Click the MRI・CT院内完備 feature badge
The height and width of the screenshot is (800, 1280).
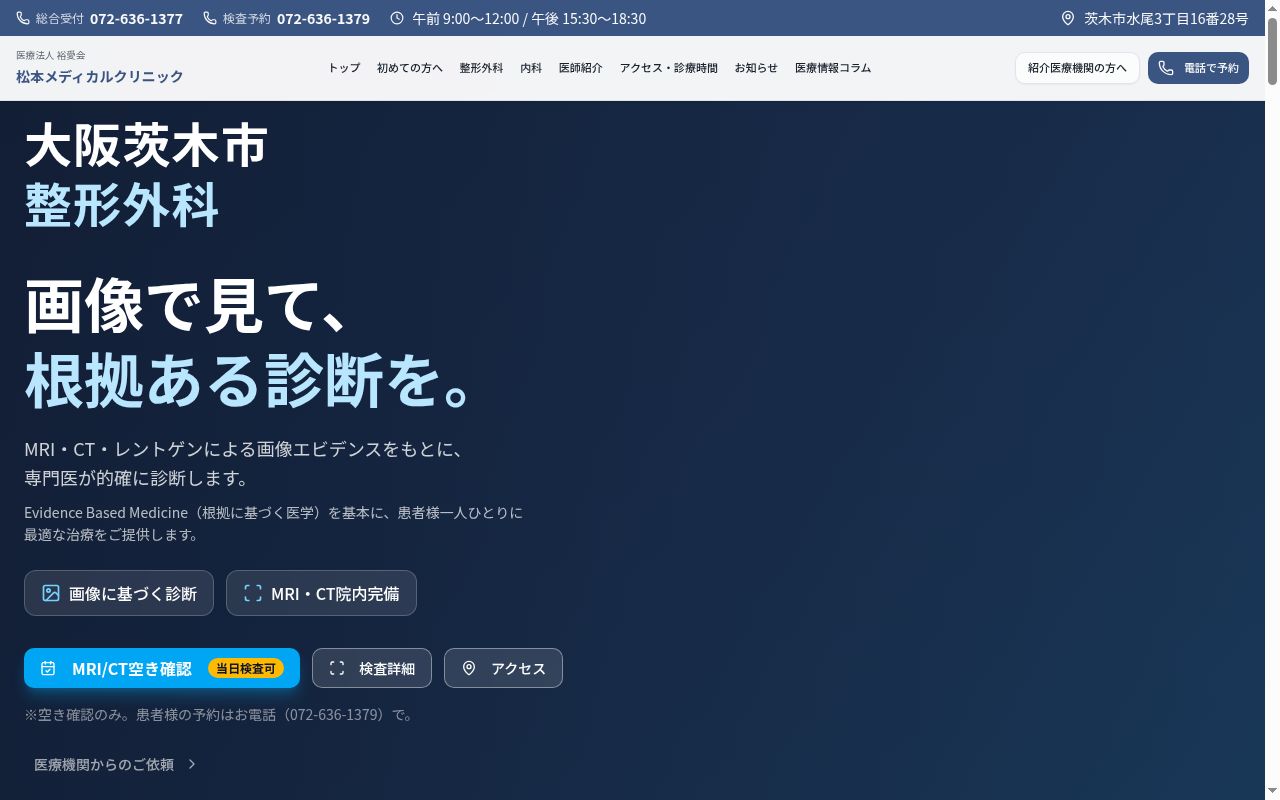click(321, 593)
